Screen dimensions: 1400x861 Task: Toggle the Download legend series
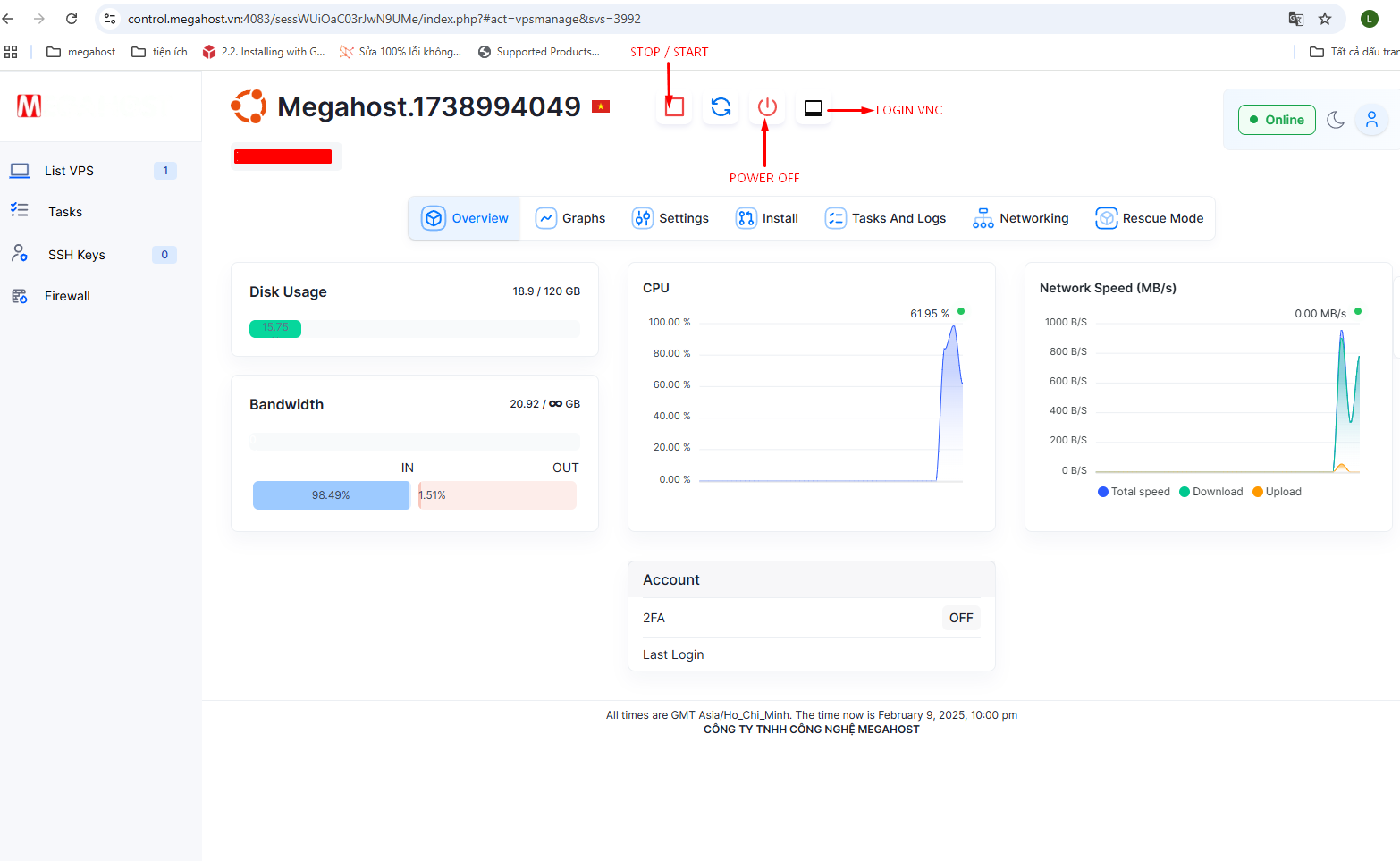coord(1211,492)
